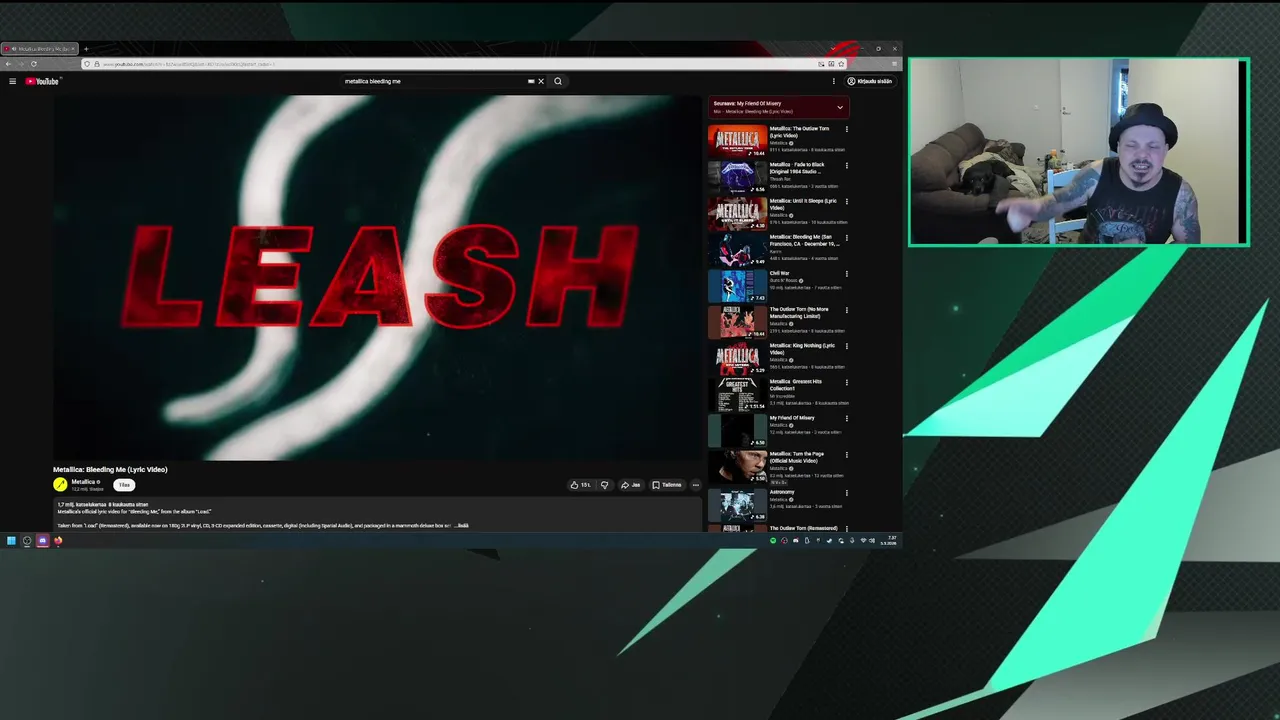The width and height of the screenshot is (1280, 720).
Task: Run search with the magnifier icon
Action: [558, 81]
